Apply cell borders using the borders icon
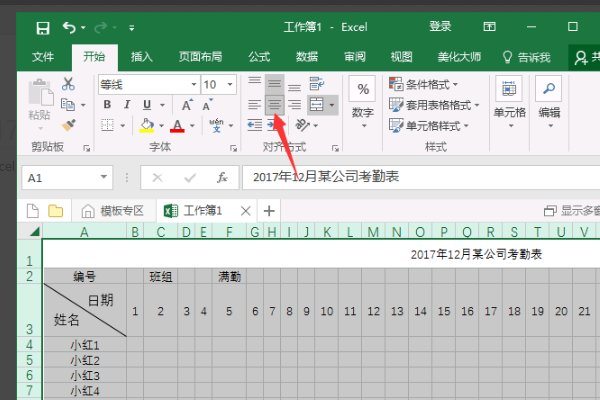 [108, 125]
